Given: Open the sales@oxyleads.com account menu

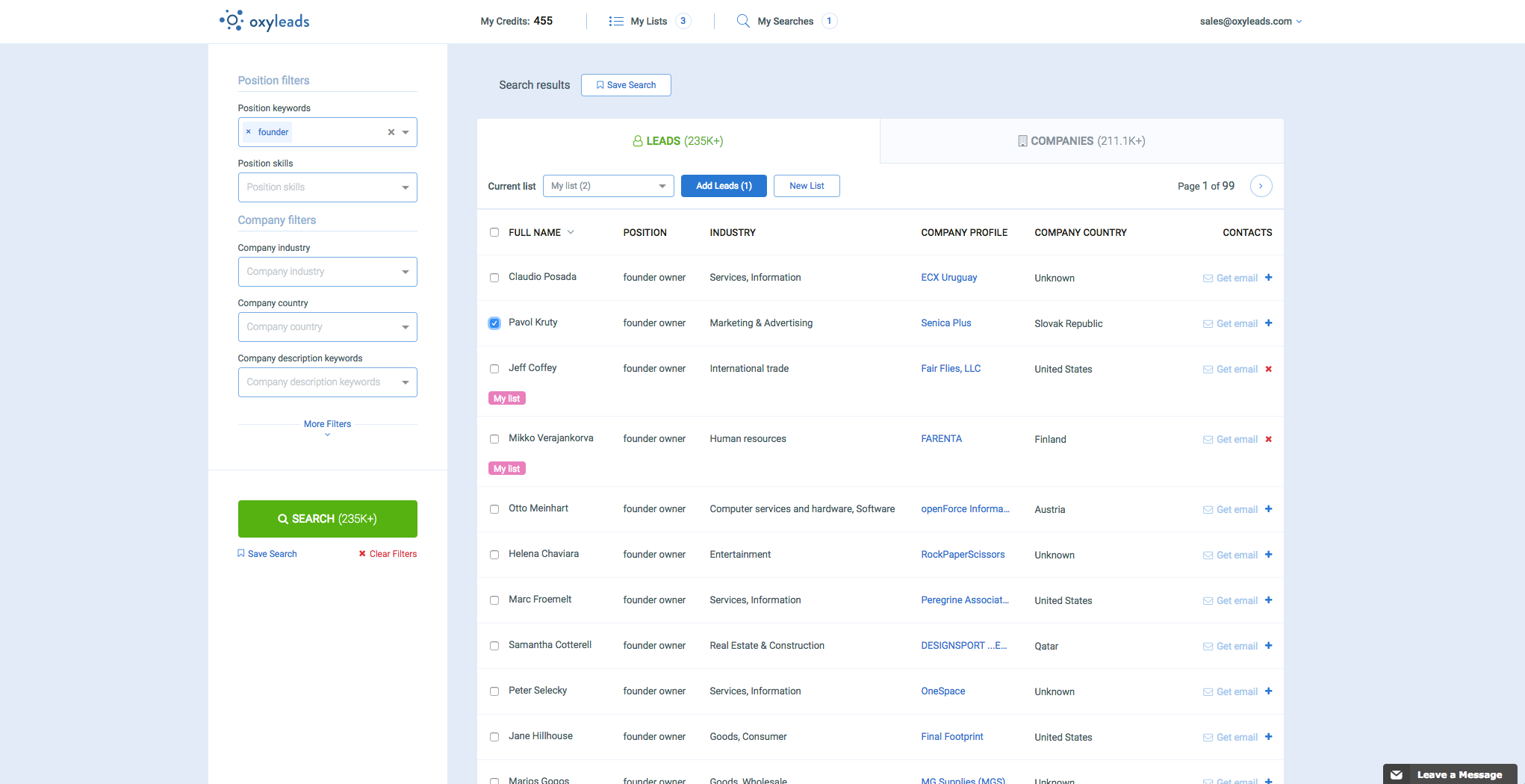Looking at the screenshot, I should click(1251, 21).
